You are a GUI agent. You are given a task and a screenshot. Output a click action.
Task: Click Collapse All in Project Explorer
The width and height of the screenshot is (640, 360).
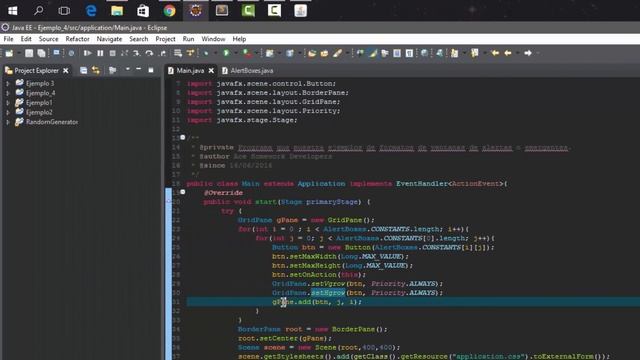[x=83, y=71]
